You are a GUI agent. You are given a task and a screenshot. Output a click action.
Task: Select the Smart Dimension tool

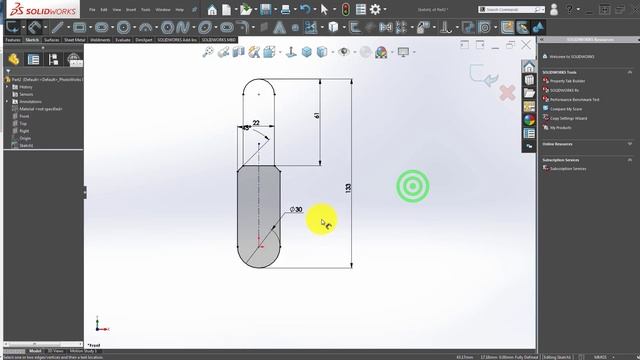(35, 27)
